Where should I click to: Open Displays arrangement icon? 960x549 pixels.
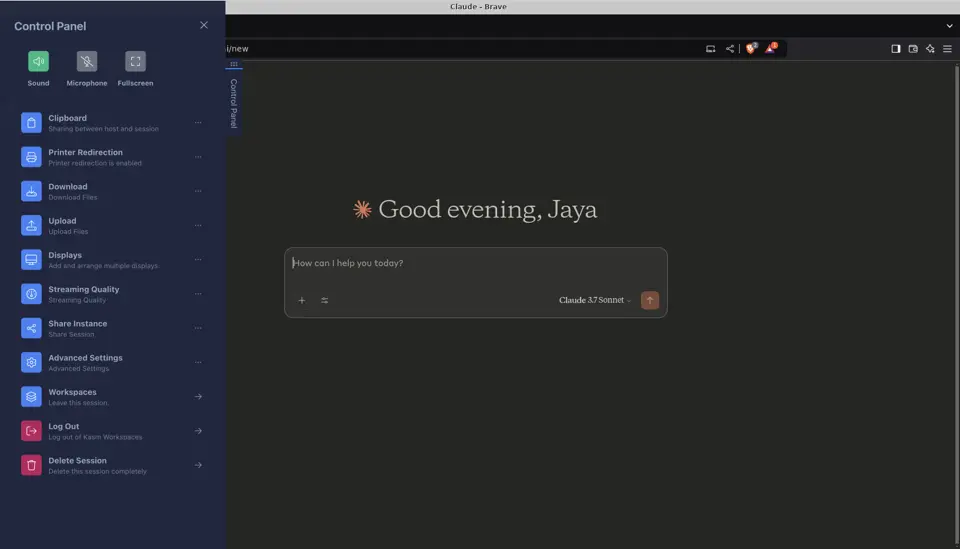(31, 260)
